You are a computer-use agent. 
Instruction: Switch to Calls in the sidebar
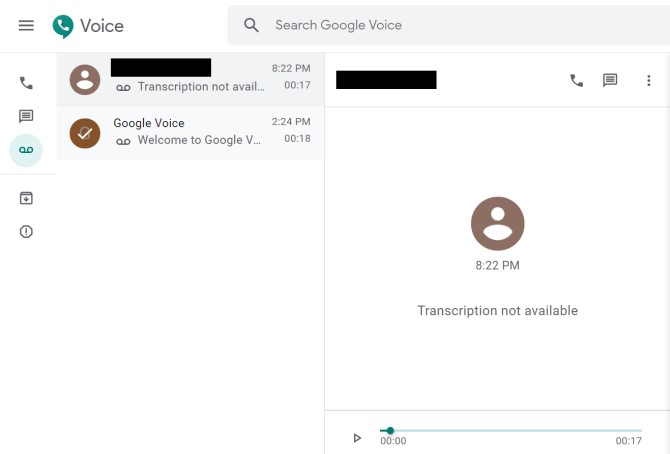click(26, 83)
